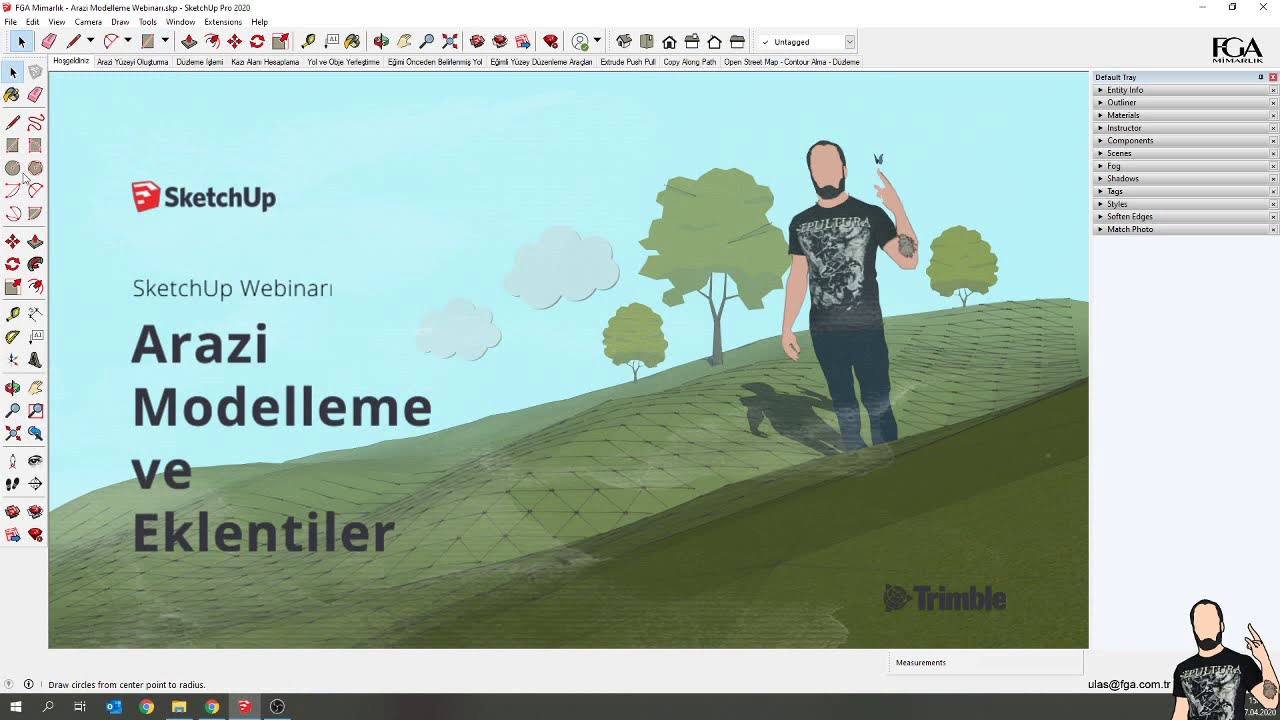Open the Extrude Push Pull scene tab
This screenshot has width=1280, height=720.
[x=628, y=62]
